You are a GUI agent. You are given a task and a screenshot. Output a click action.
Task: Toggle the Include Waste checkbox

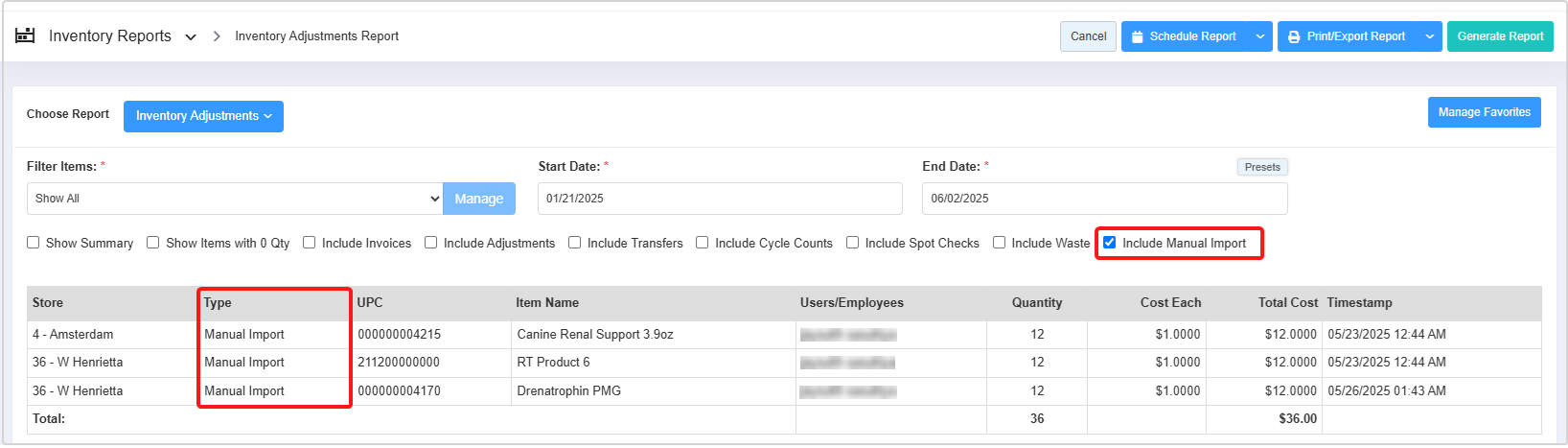click(1000, 243)
